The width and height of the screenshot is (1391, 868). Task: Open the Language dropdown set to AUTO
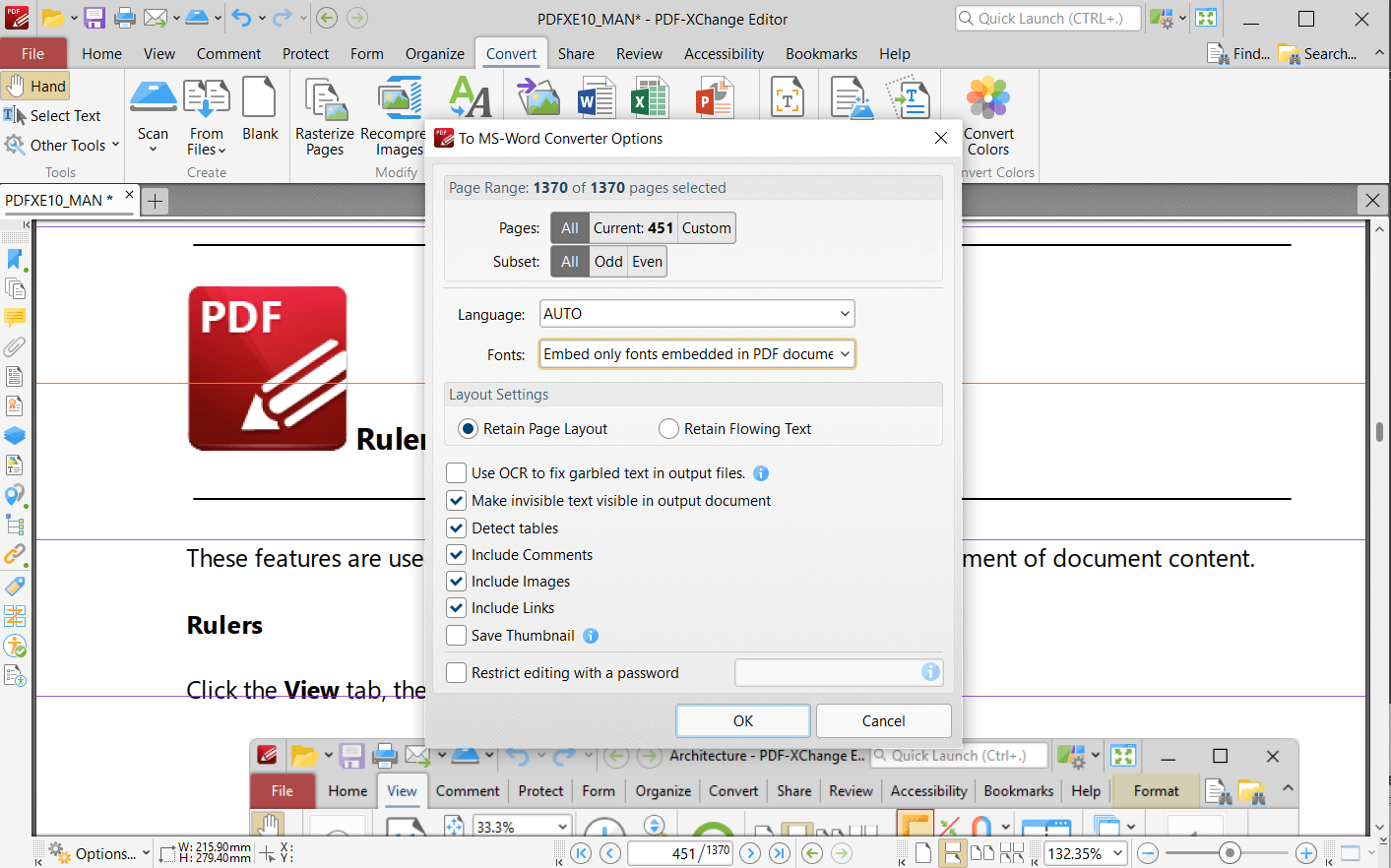696,314
